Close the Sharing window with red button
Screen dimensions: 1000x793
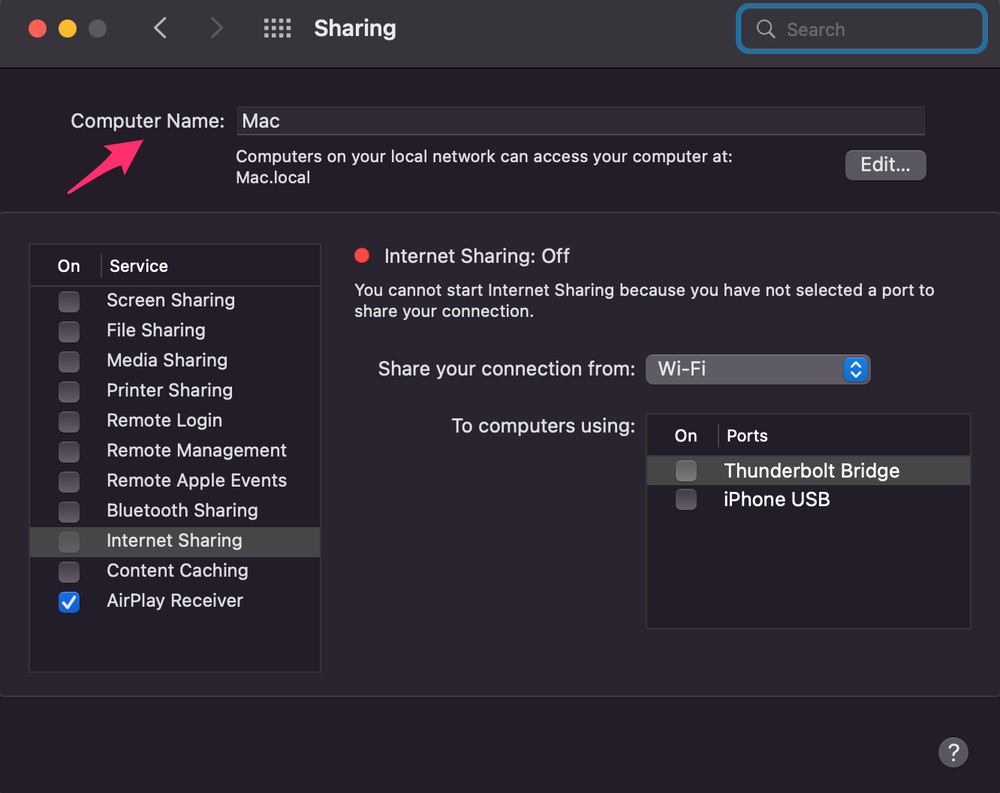[x=38, y=29]
